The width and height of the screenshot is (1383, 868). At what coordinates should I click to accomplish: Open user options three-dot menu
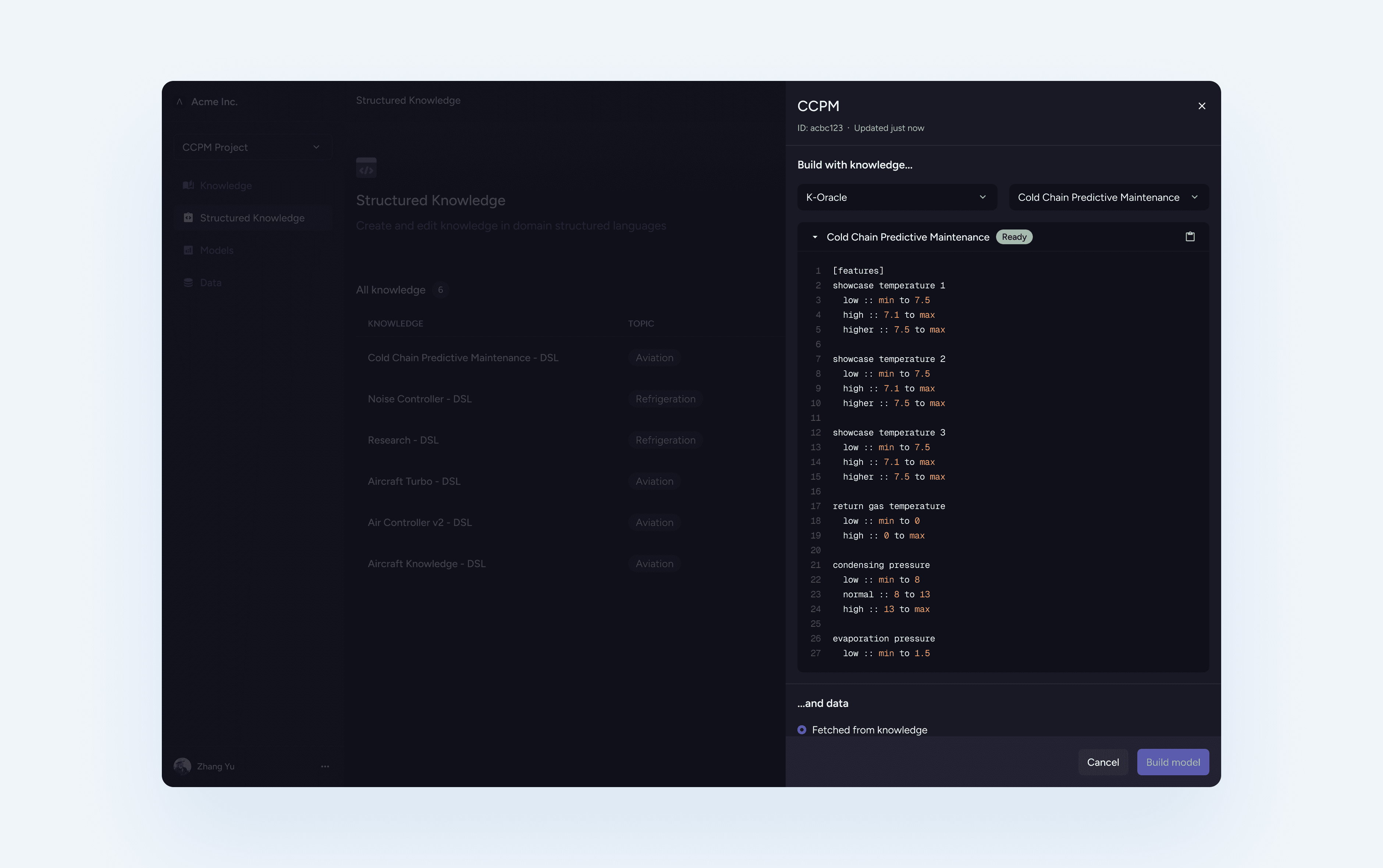pos(325,766)
